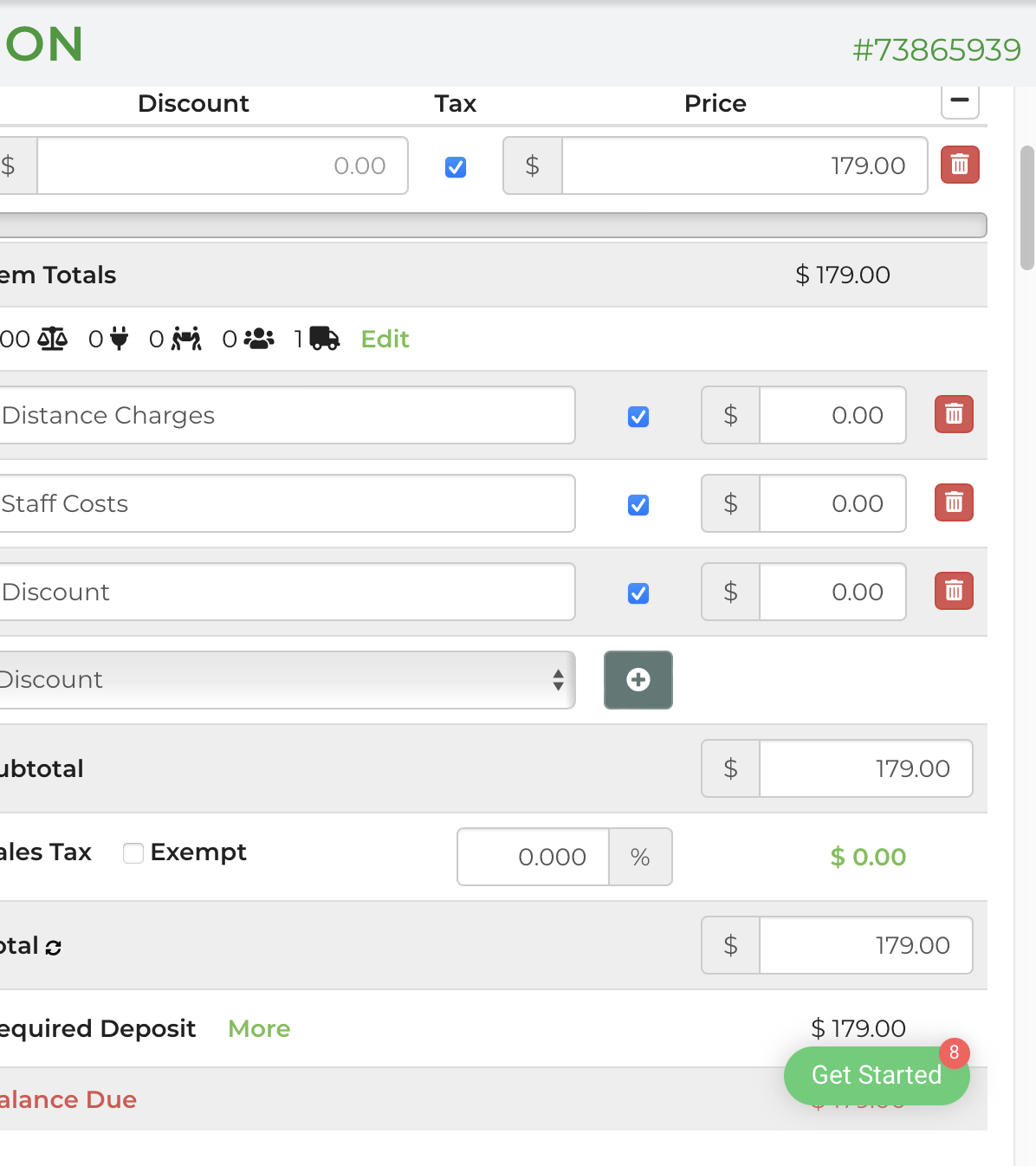Click the vertical page scrollbar
The height and width of the screenshot is (1166, 1036).
[x=1027, y=208]
